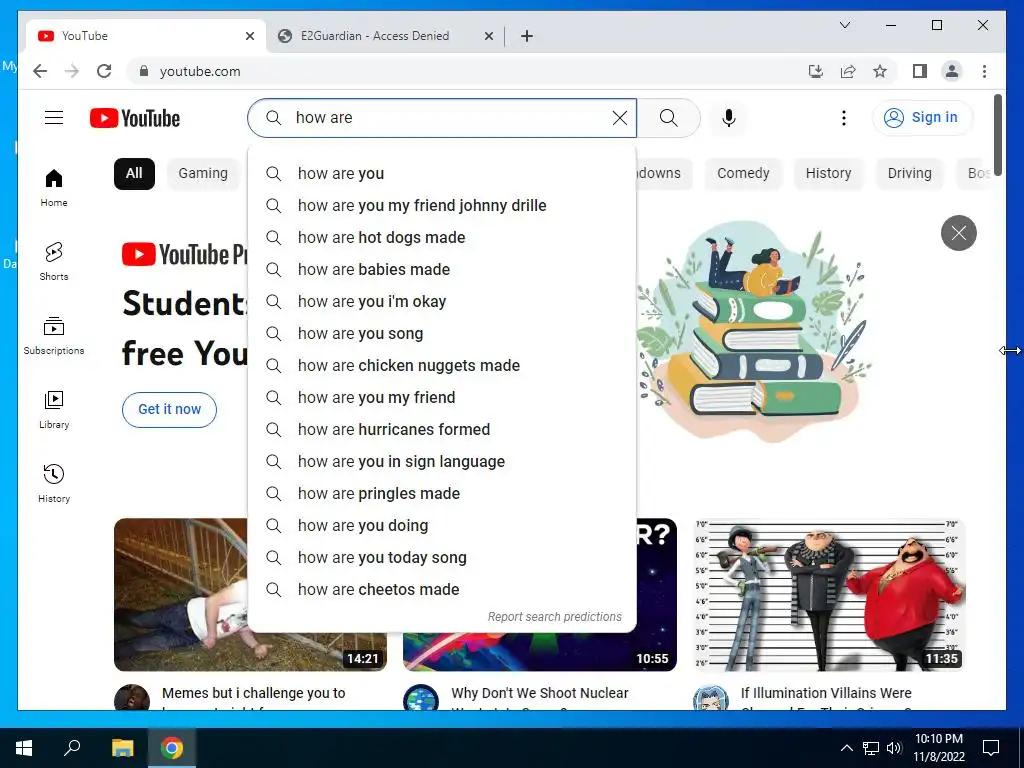Click the Chrome taskbar icon

point(171,748)
